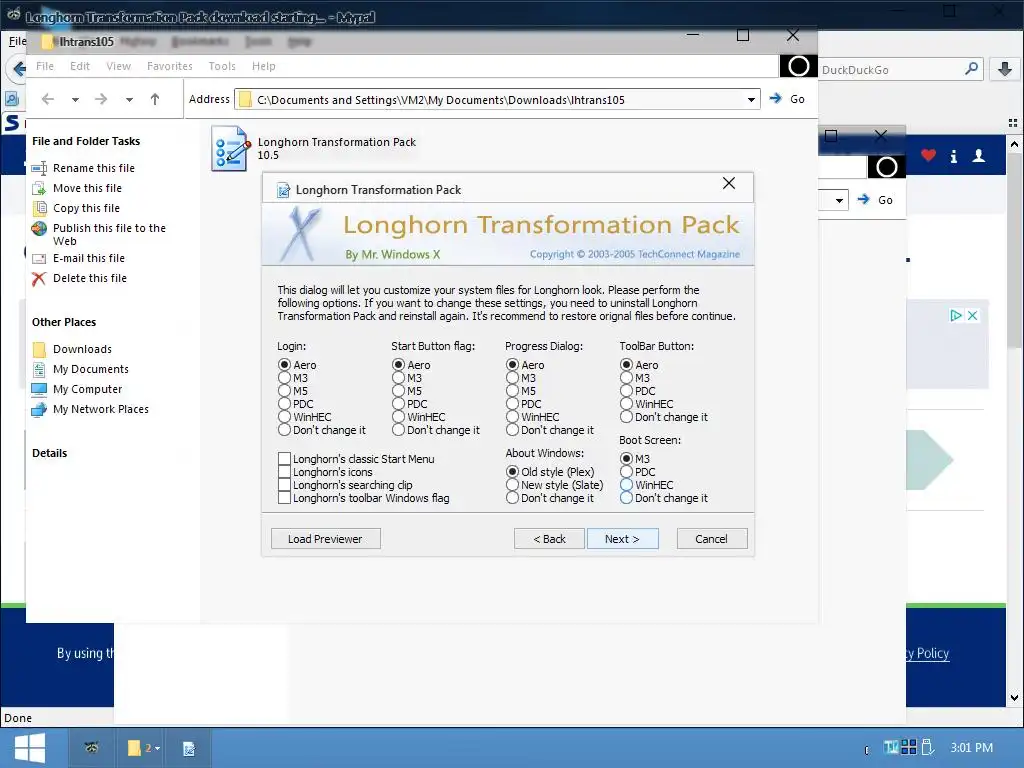The height and width of the screenshot is (768, 1024).
Task: Click the red heart icon on webpage
Action: point(928,155)
